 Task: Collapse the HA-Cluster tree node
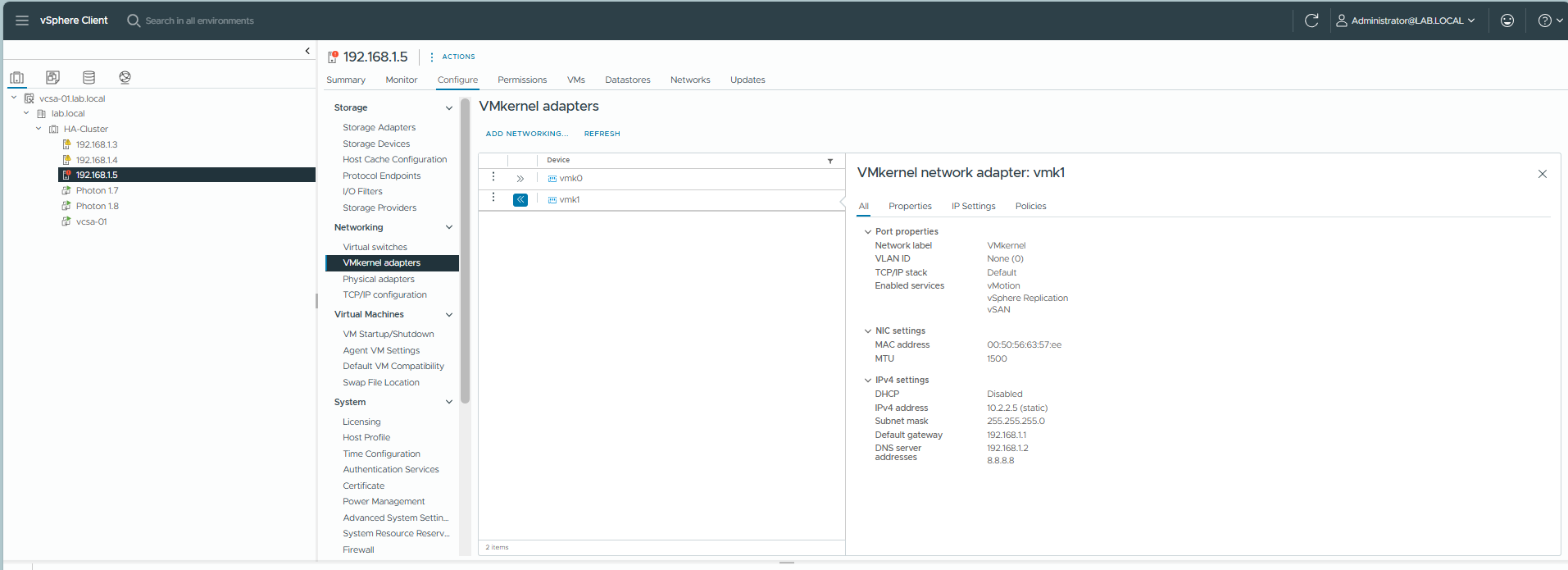tap(39, 129)
